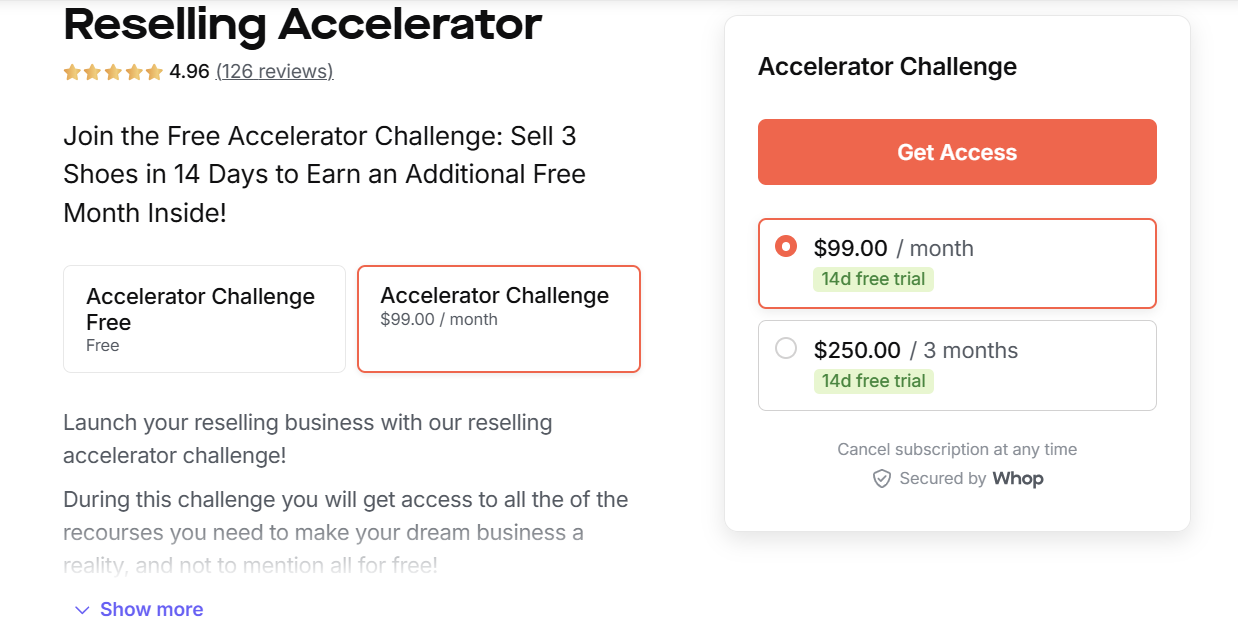The height and width of the screenshot is (621, 1238).
Task: Click the Reselling Accelerator page heading
Action: click(302, 24)
